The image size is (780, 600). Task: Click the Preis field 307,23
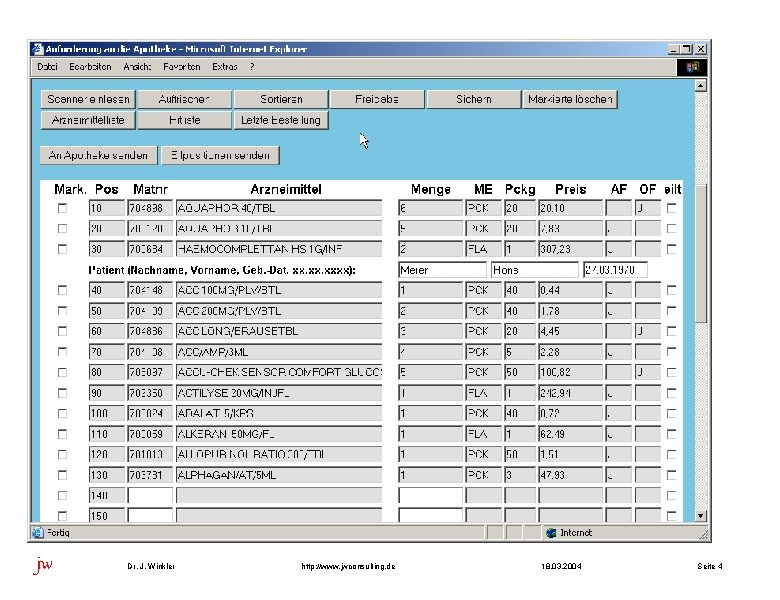click(570, 249)
